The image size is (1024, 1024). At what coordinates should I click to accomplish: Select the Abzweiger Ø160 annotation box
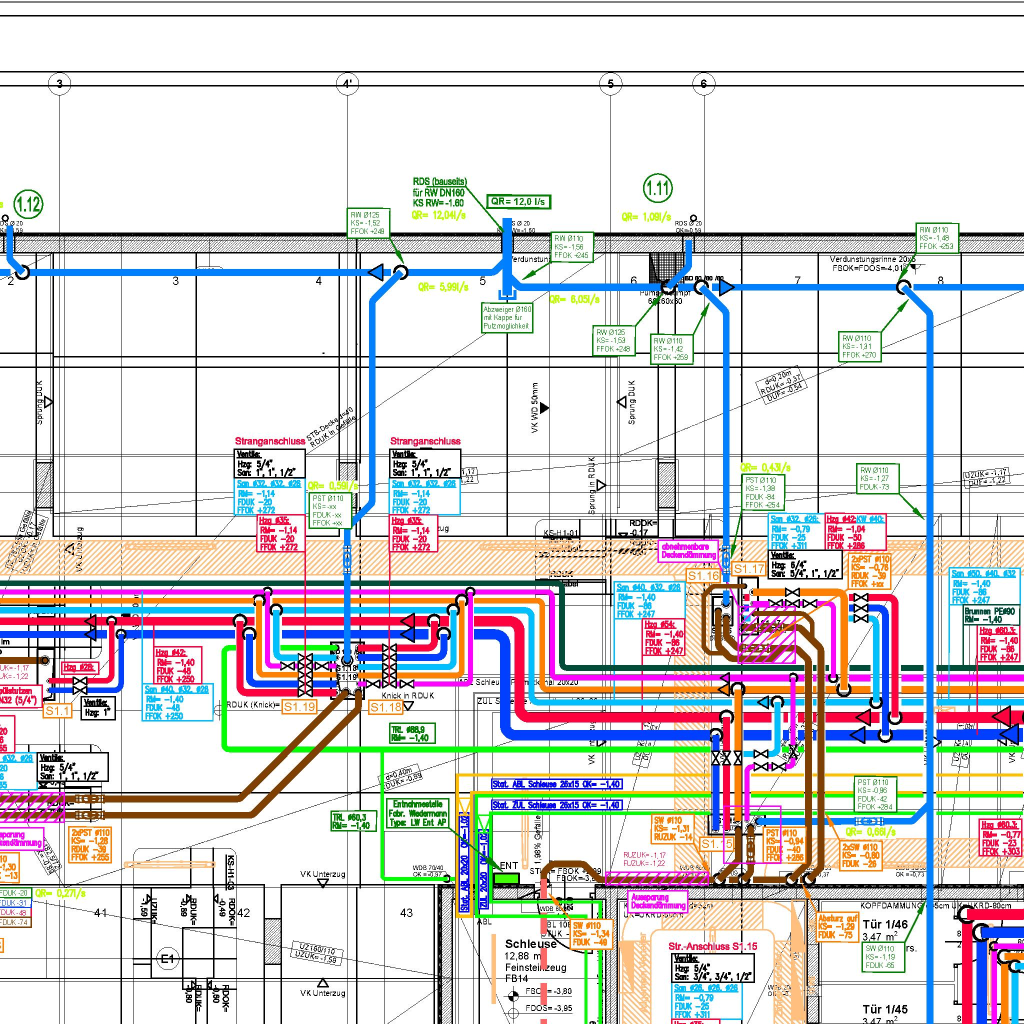click(x=506, y=318)
